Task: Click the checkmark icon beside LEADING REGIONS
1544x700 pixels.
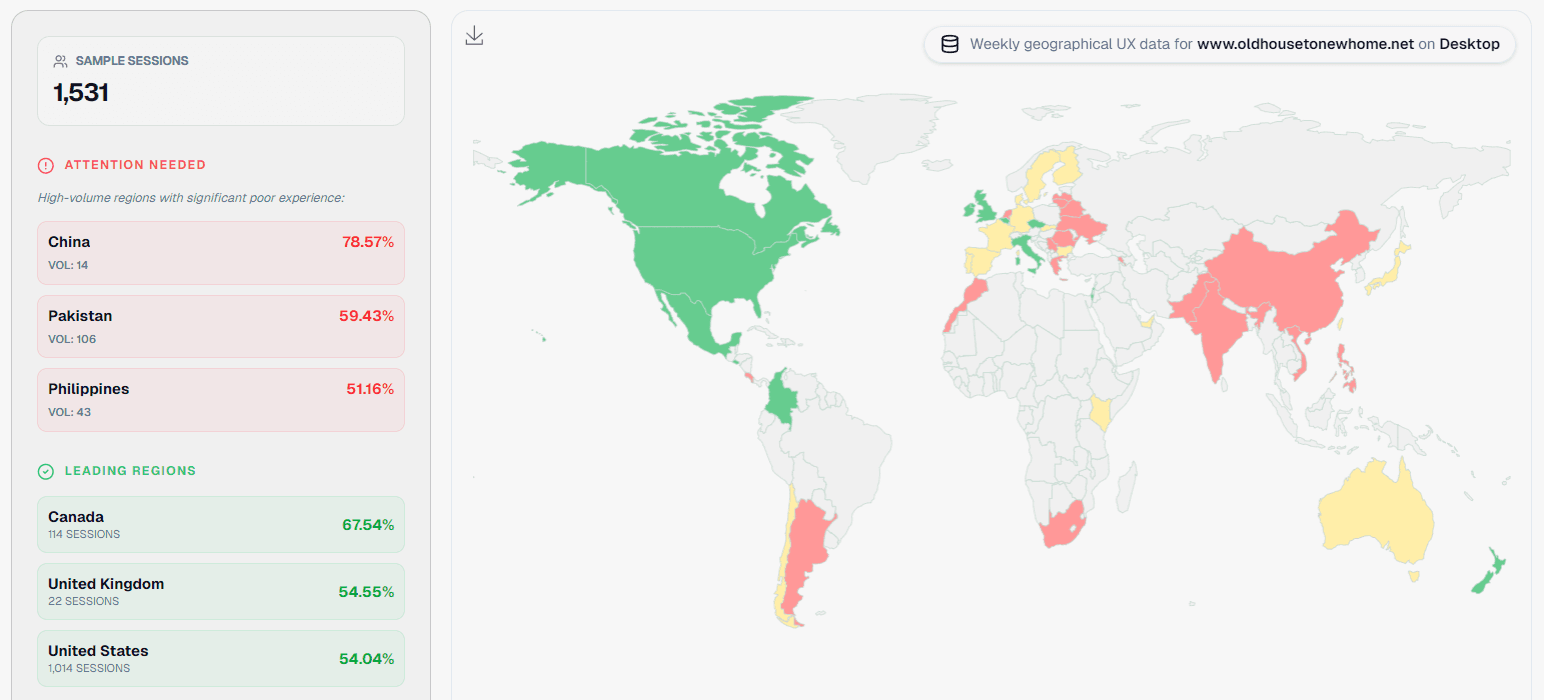Action: pos(45,470)
